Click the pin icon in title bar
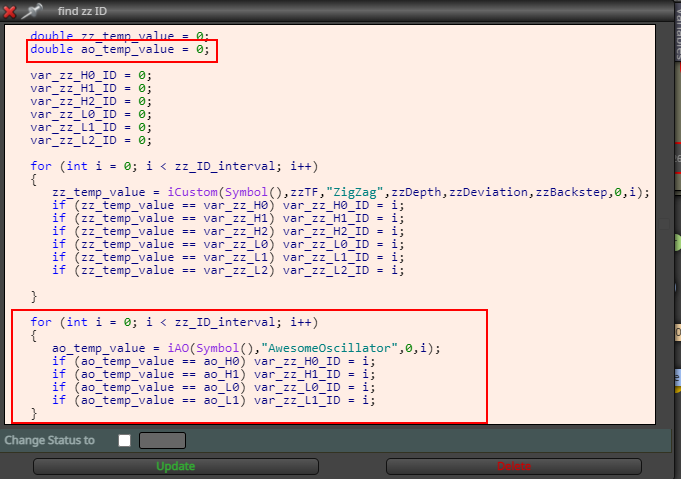 [32, 11]
